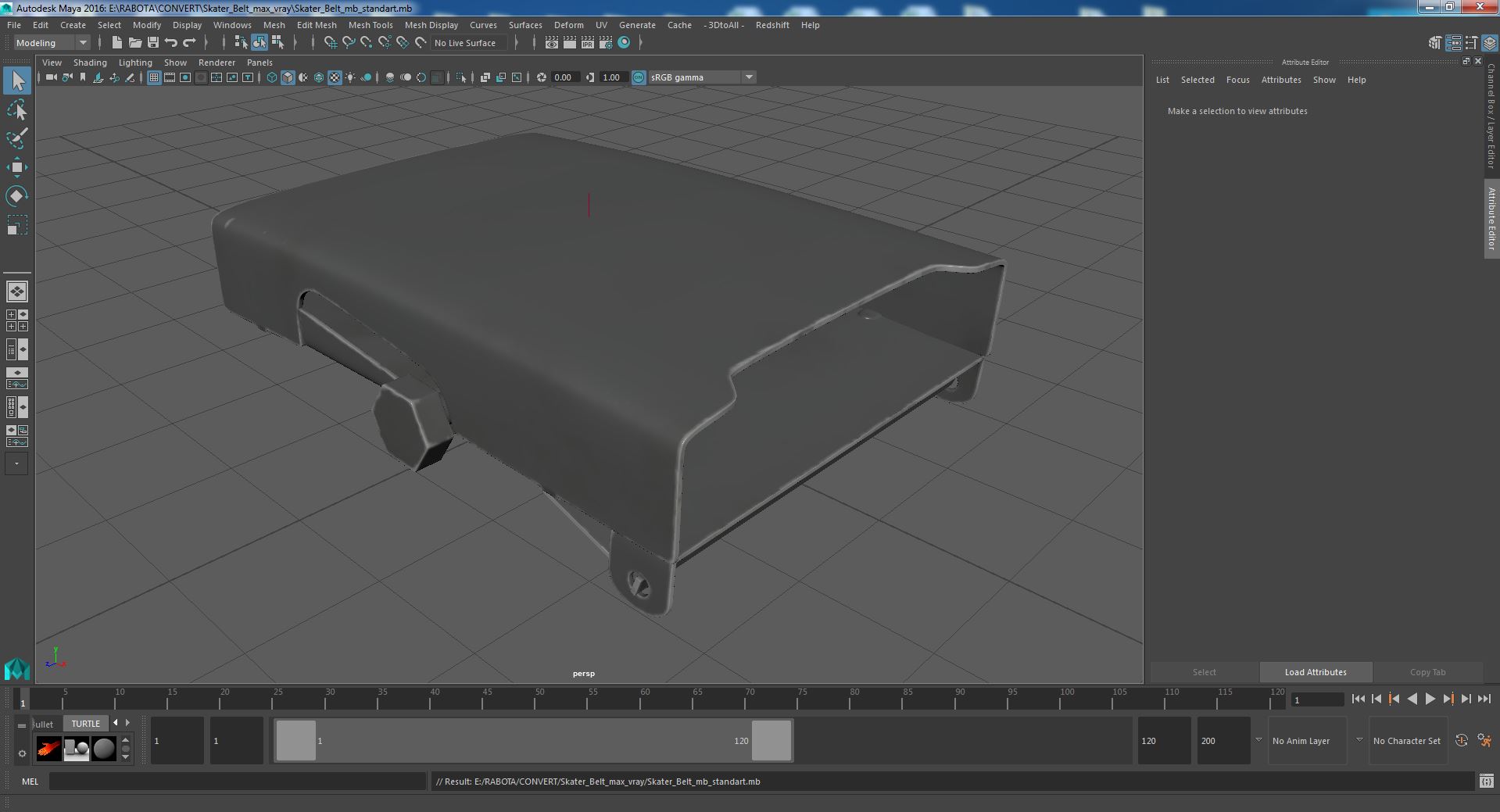Activate the Move tool
The width and height of the screenshot is (1500, 812).
point(16,167)
